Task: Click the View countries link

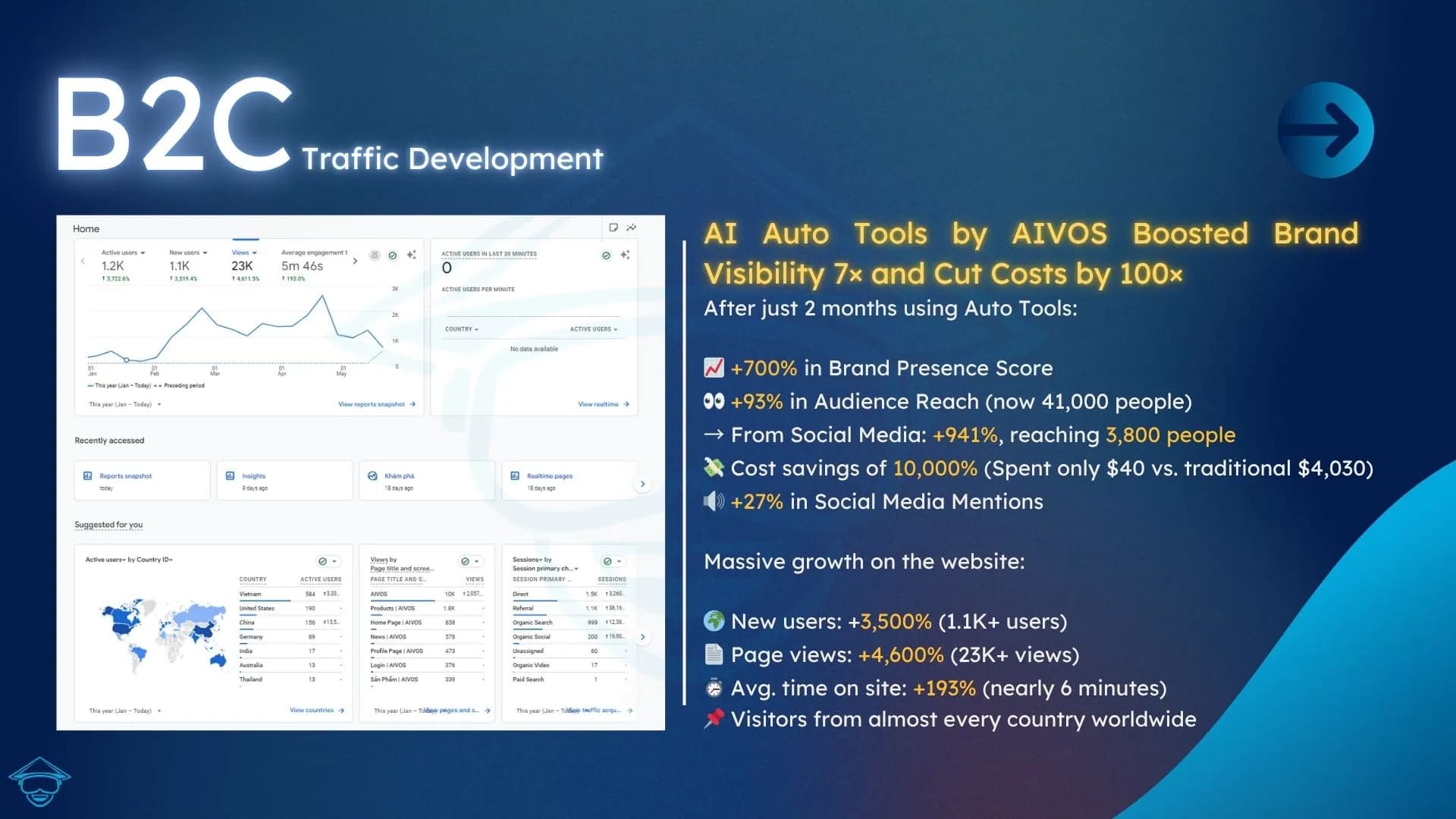Action: tap(317, 711)
